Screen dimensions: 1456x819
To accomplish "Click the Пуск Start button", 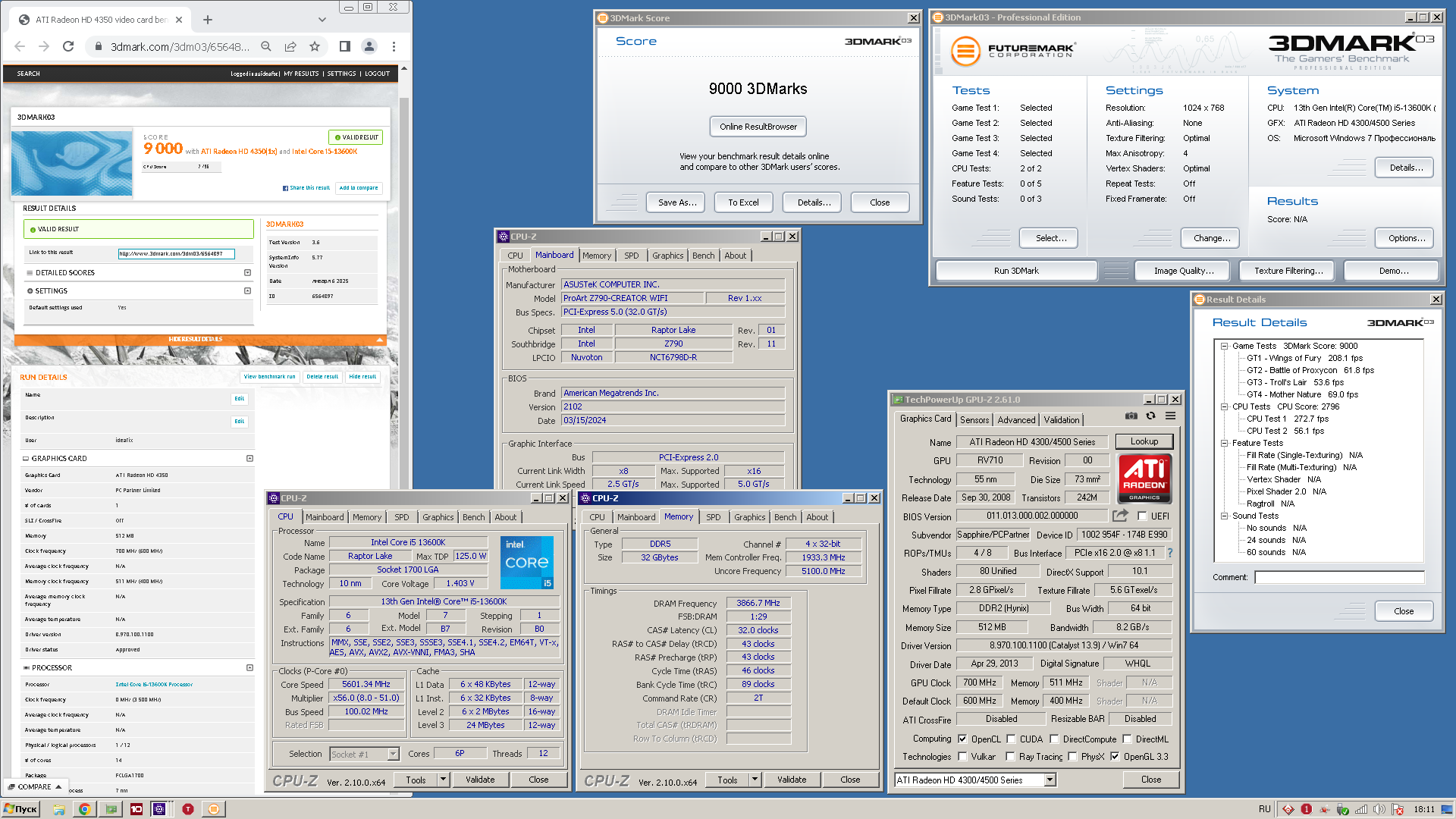I will [20, 809].
